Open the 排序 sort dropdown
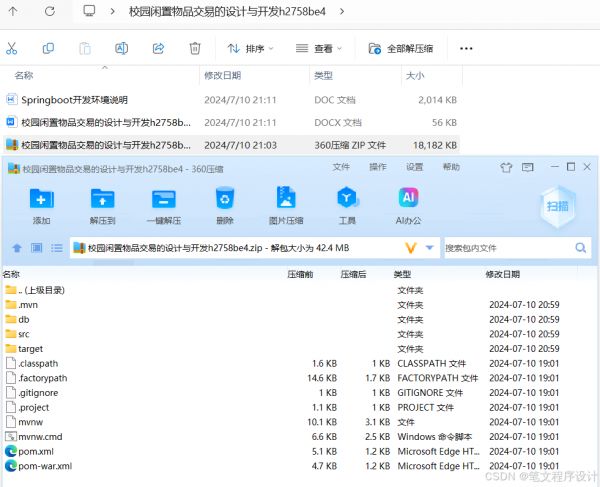The image size is (600, 487). point(250,49)
